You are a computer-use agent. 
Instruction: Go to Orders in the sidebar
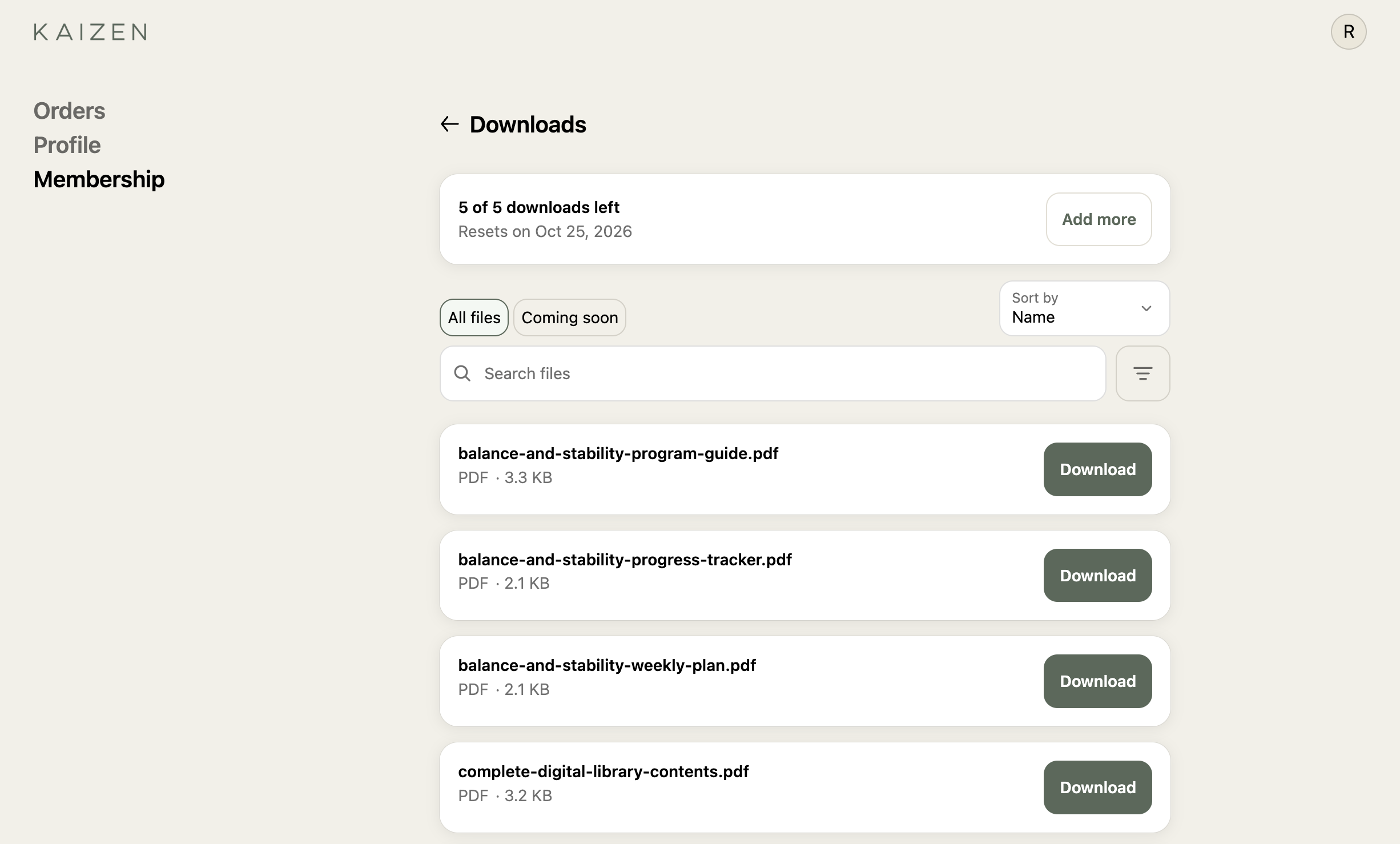69,111
